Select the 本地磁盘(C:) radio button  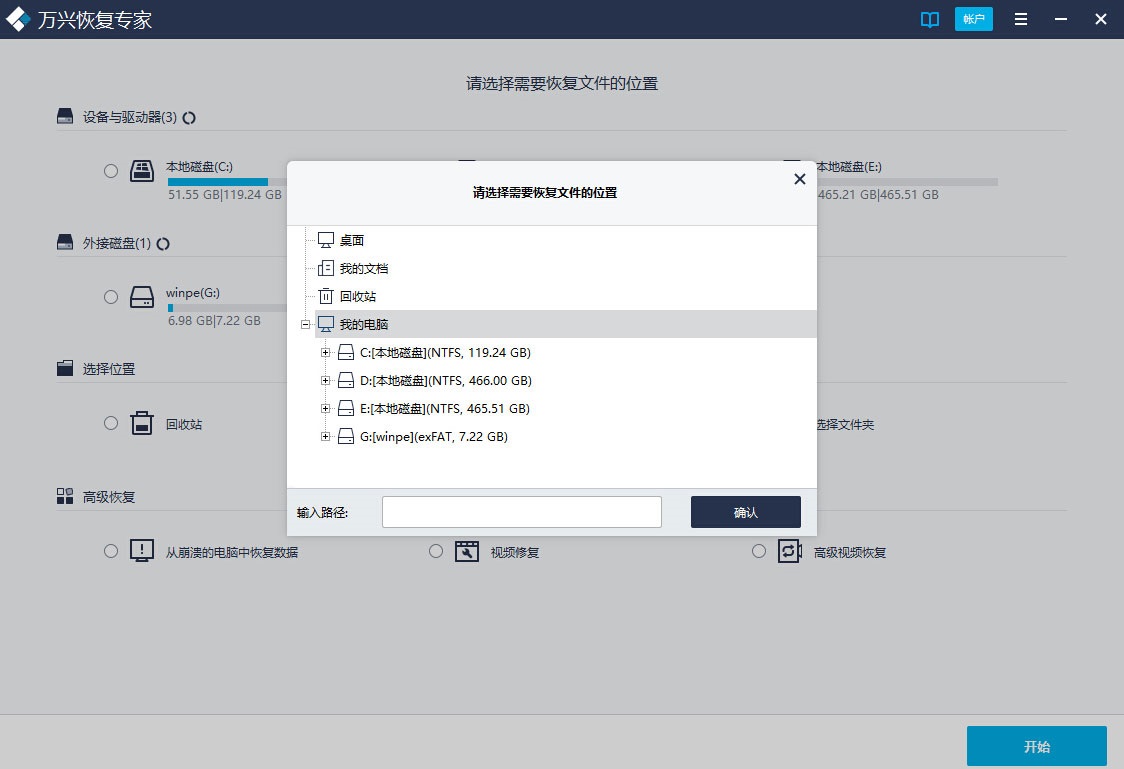point(111,171)
